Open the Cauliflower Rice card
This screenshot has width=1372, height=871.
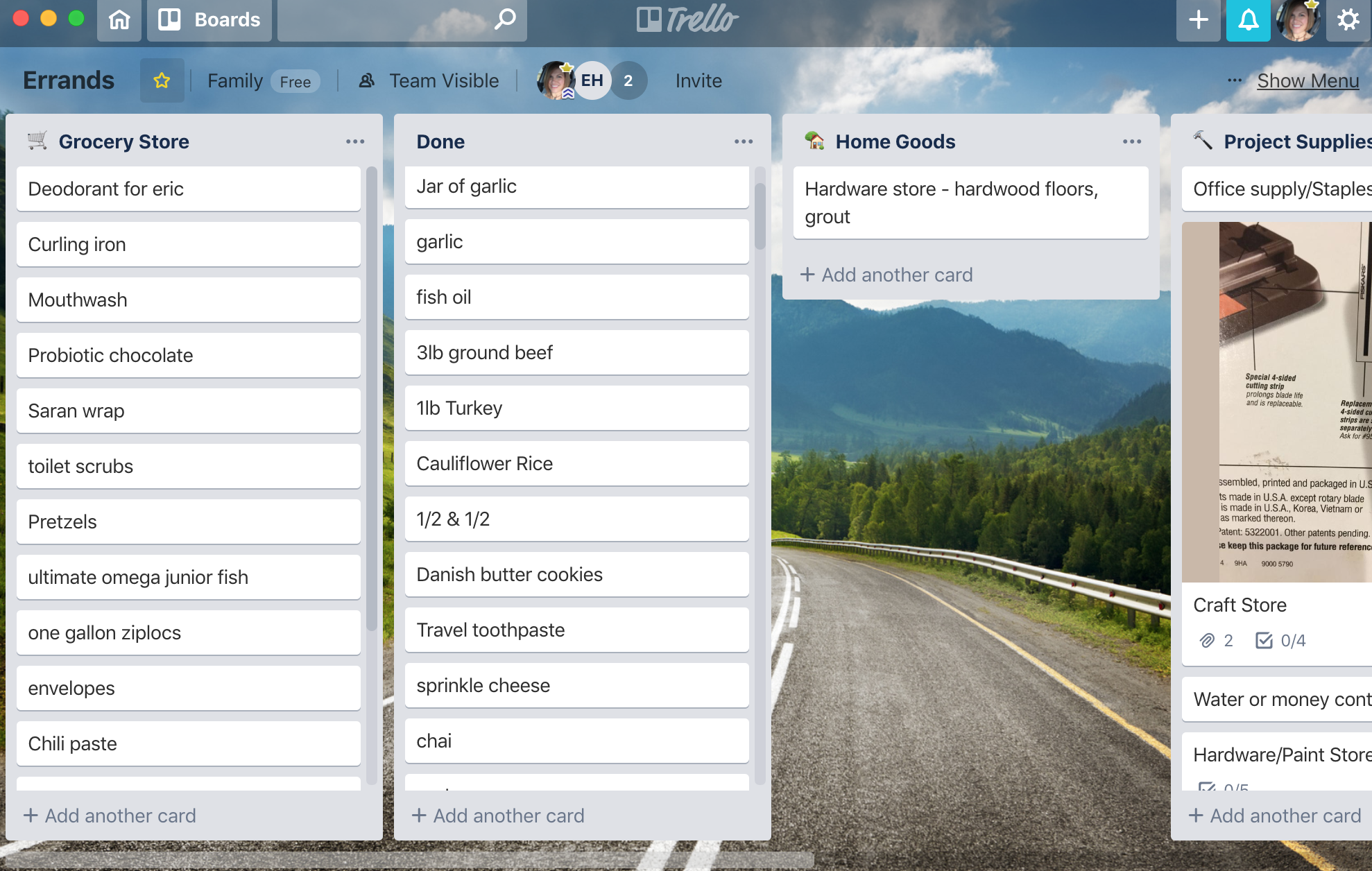click(577, 463)
